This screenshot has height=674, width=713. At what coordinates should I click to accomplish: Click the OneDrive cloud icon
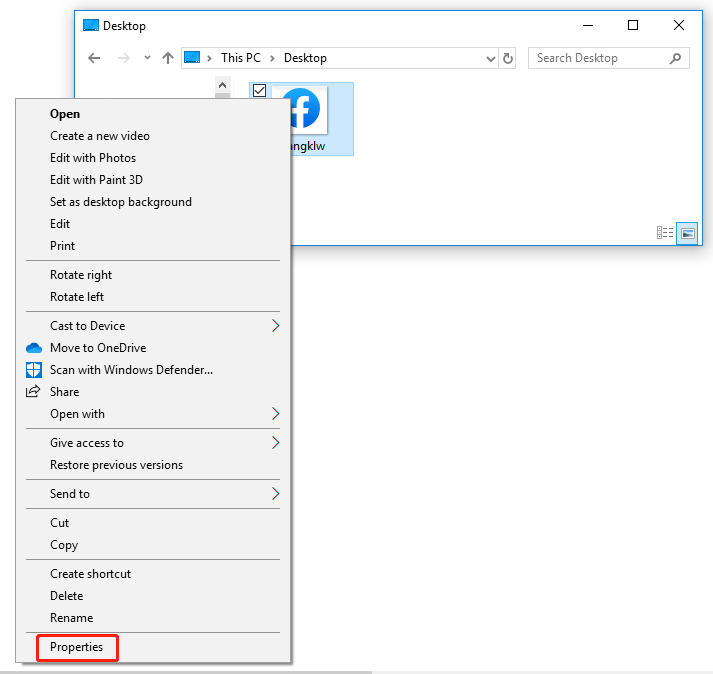34,348
